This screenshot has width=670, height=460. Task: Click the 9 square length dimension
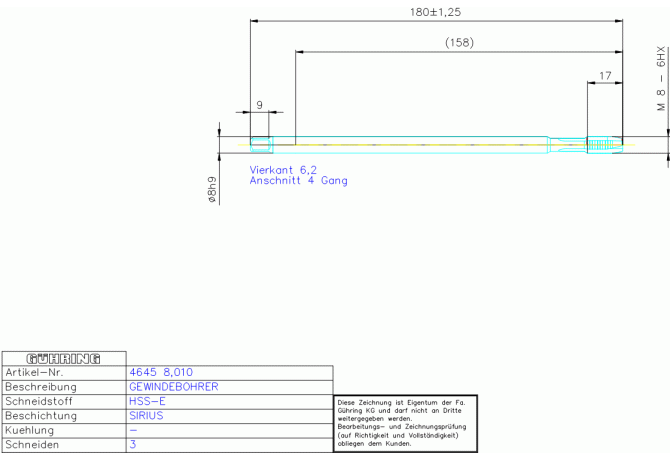click(x=260, y=104)
